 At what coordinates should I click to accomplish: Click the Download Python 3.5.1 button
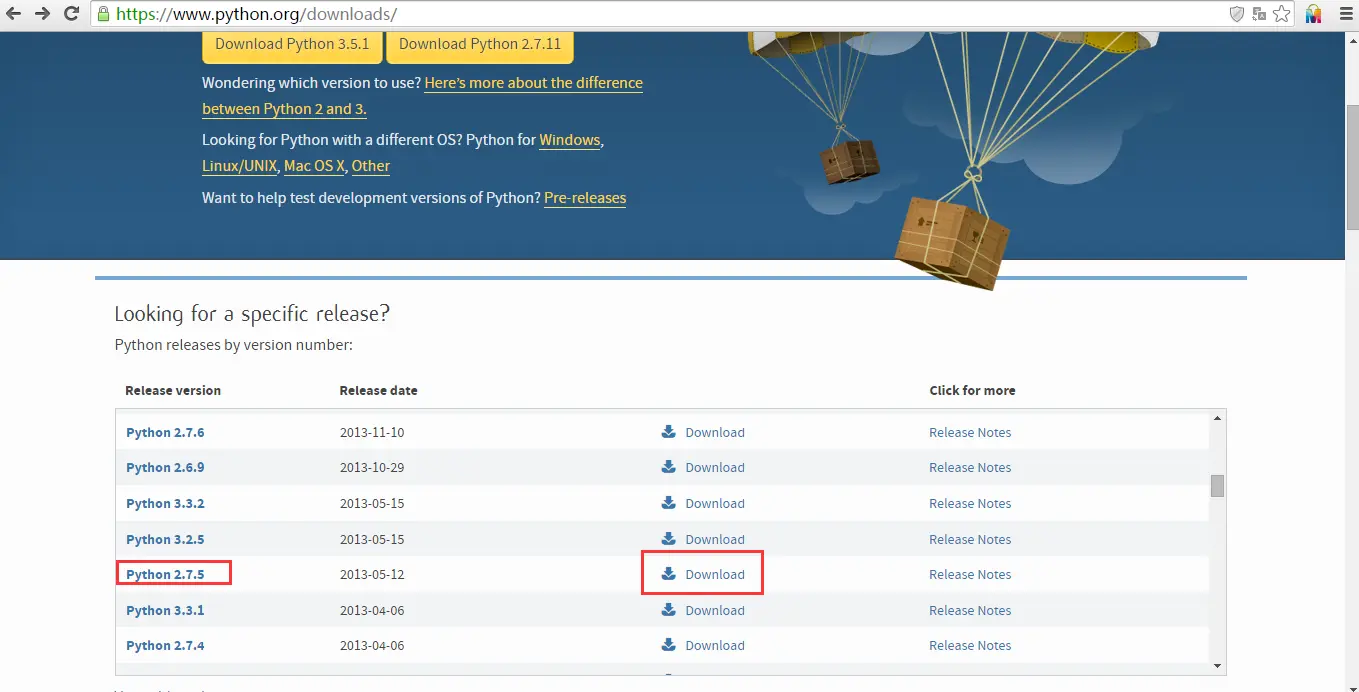point(292,44)
